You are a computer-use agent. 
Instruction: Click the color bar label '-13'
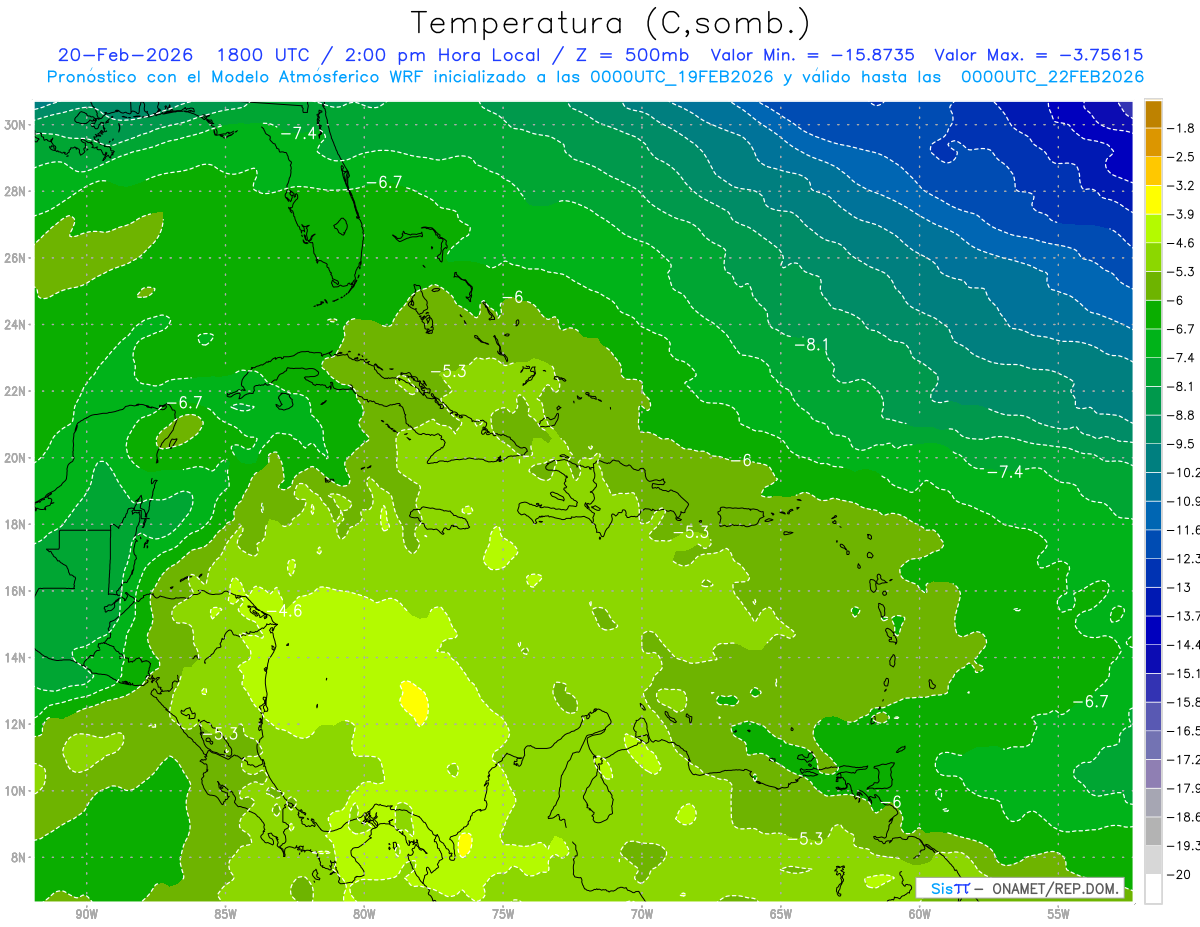pyautogui.click(x=1180, y=587)
